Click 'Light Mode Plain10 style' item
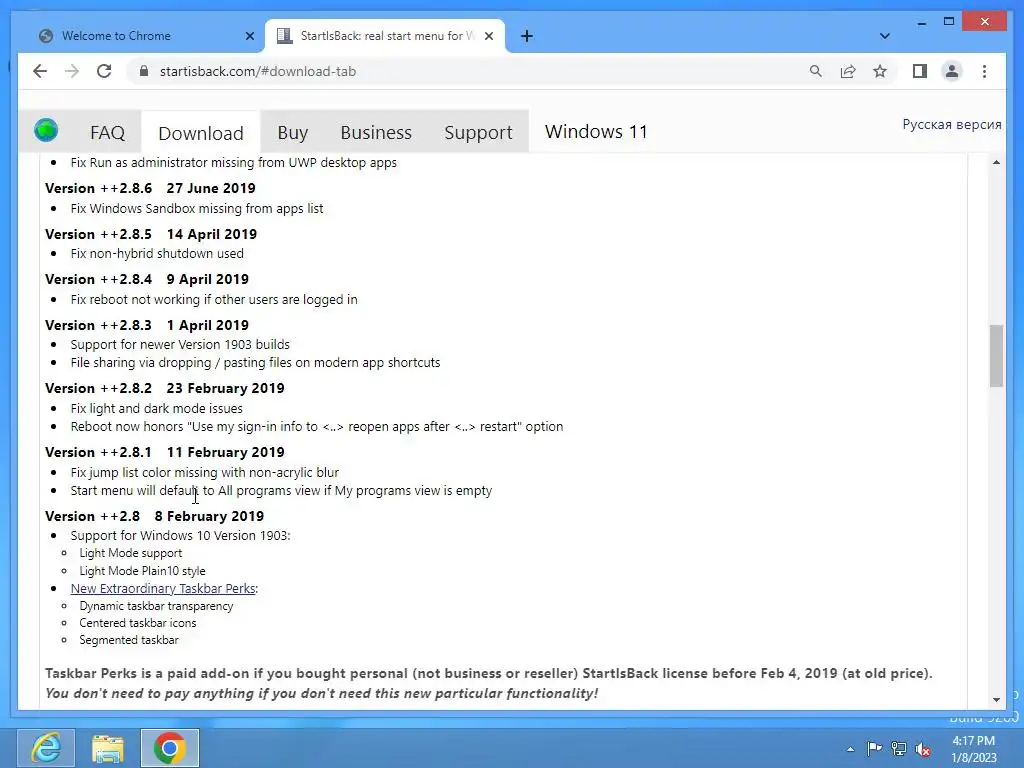1024x768 pixels. click(142, 571)
